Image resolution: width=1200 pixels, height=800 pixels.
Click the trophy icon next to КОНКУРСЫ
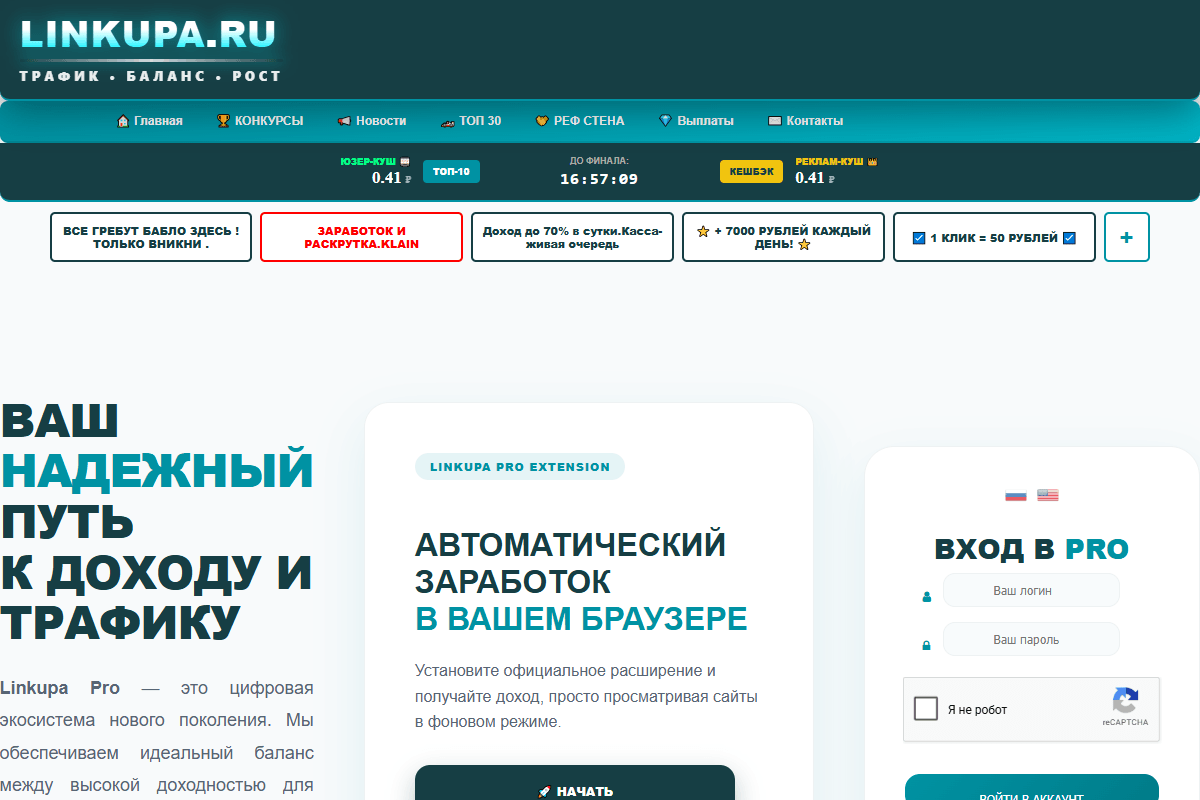[x=223, y=121]
